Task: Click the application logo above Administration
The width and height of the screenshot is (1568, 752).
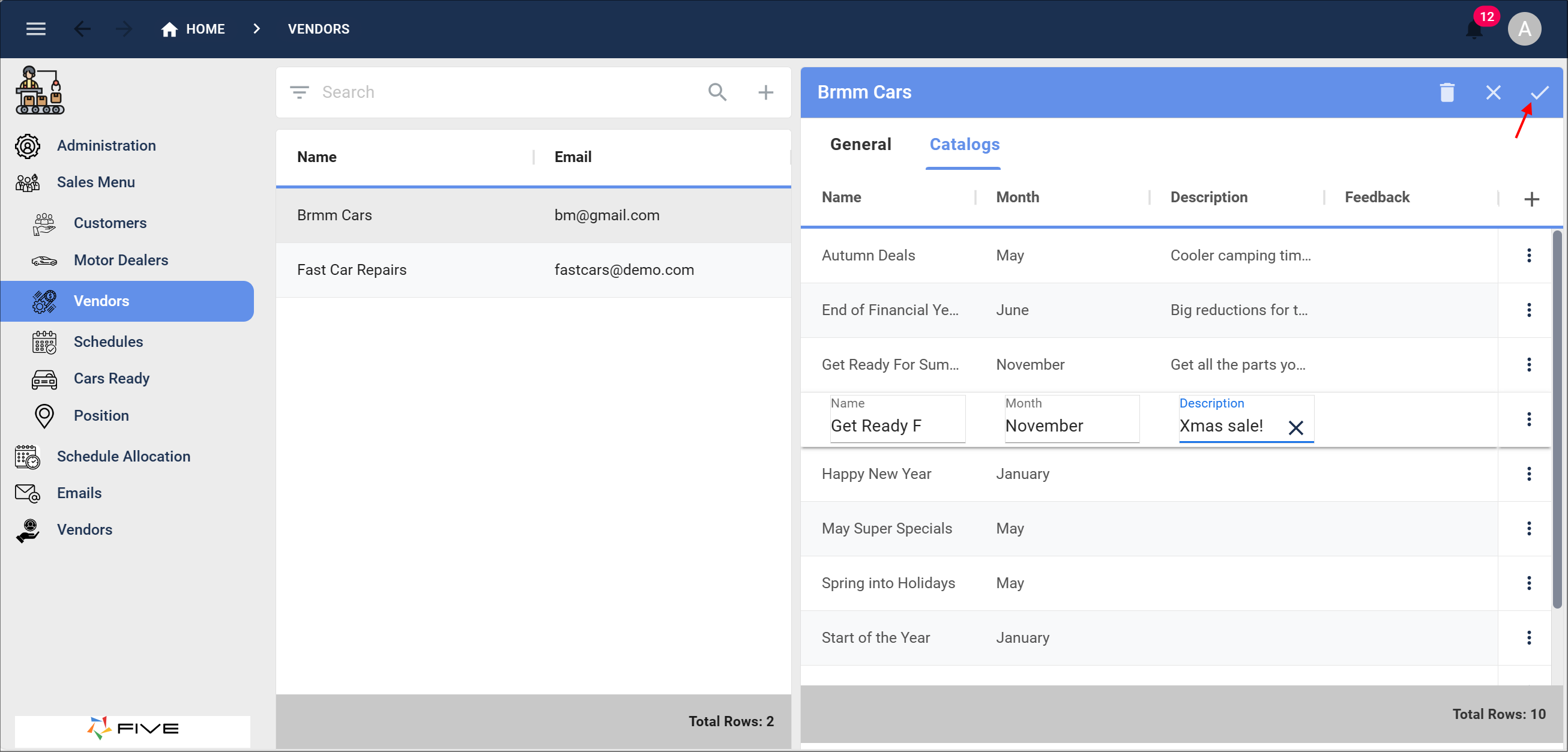Action: coord(40,91)
